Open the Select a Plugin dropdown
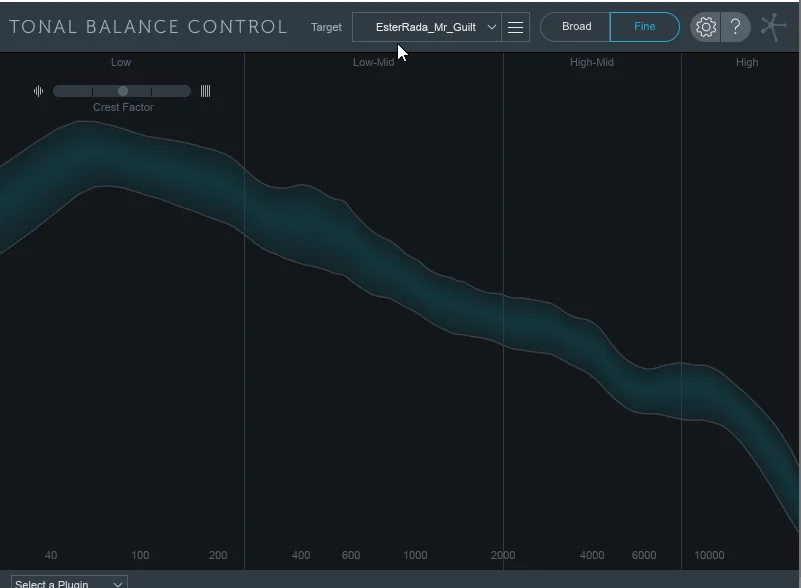801x588 pixels. pyautogui.click(x=69, y=583)
